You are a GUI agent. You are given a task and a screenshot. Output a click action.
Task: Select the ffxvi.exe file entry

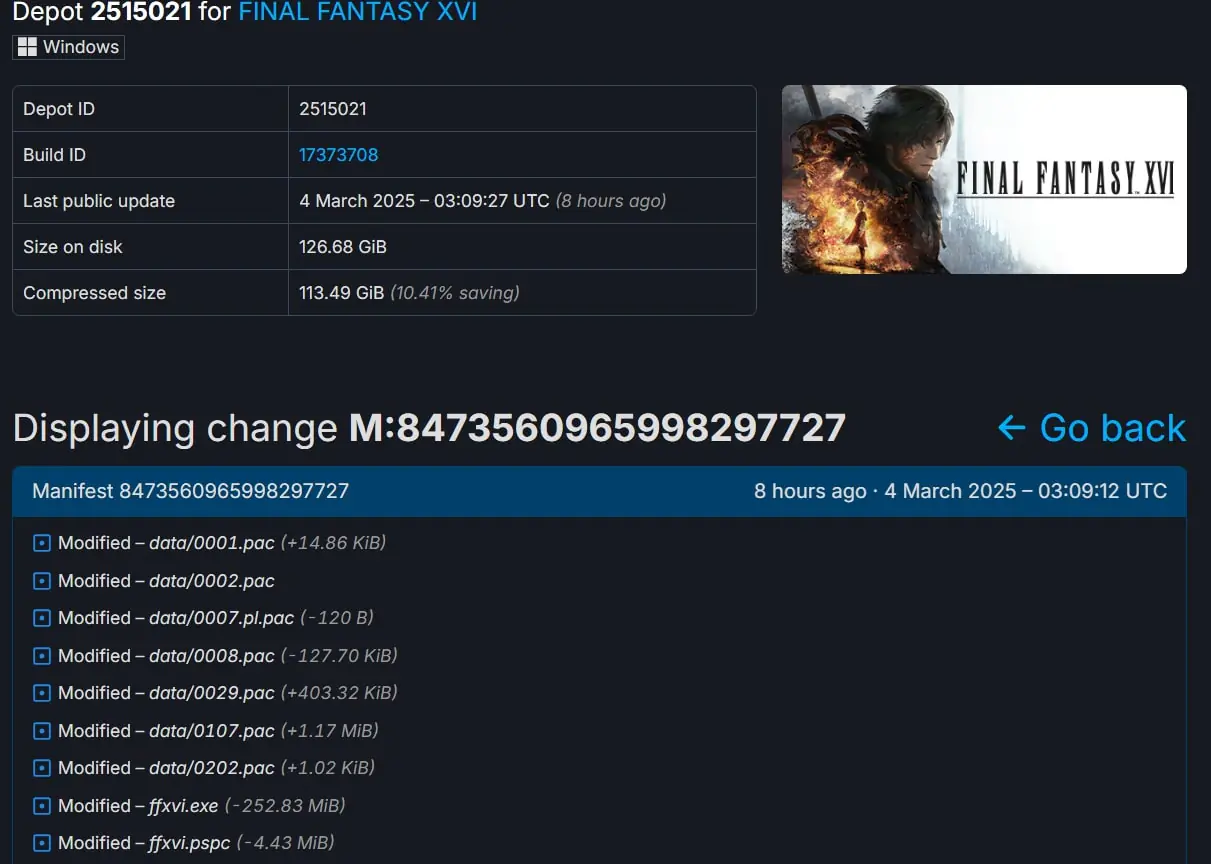[x=183, y=806]
